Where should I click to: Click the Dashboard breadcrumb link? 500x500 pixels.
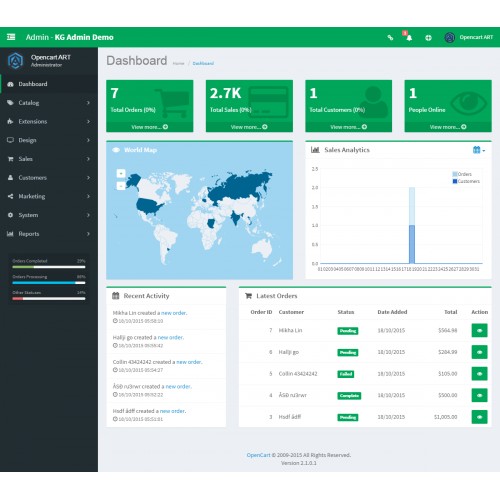click(203, 63)
